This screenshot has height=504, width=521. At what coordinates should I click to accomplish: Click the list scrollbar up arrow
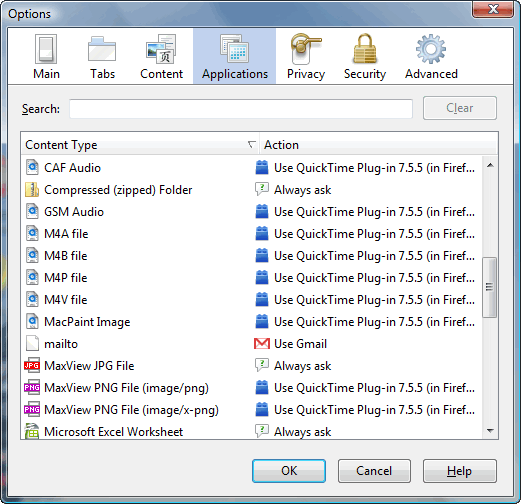point(490,165)
